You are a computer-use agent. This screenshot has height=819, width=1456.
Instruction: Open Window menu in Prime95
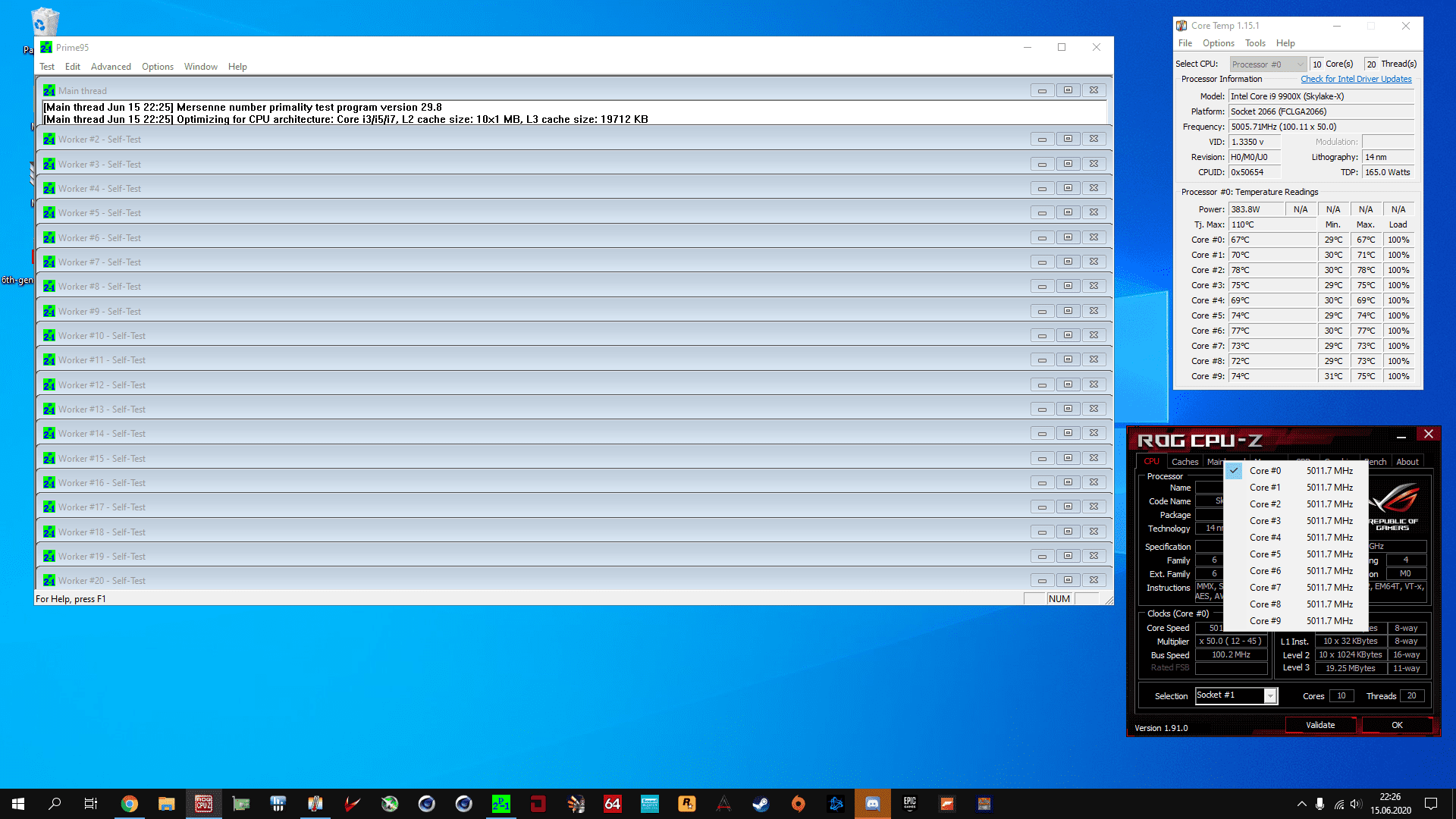pos(201,67)
